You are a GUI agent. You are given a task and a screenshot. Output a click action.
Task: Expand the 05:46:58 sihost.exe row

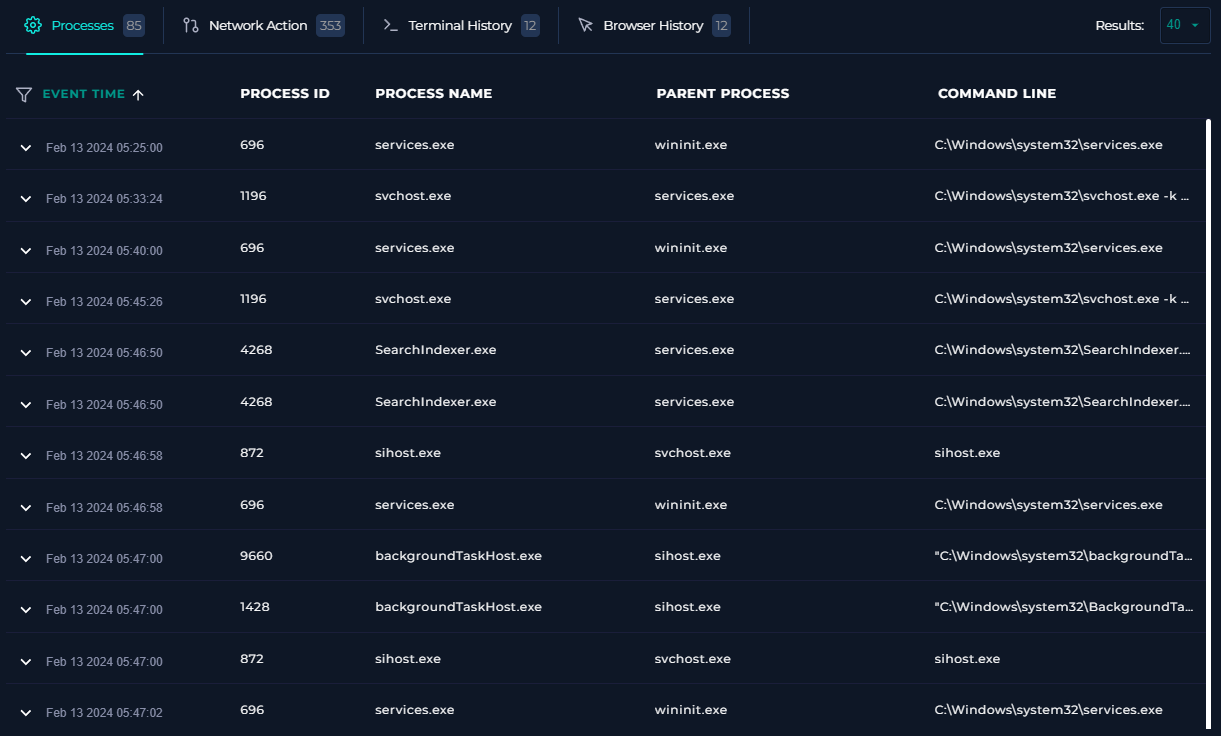click(x=26, y=455)
